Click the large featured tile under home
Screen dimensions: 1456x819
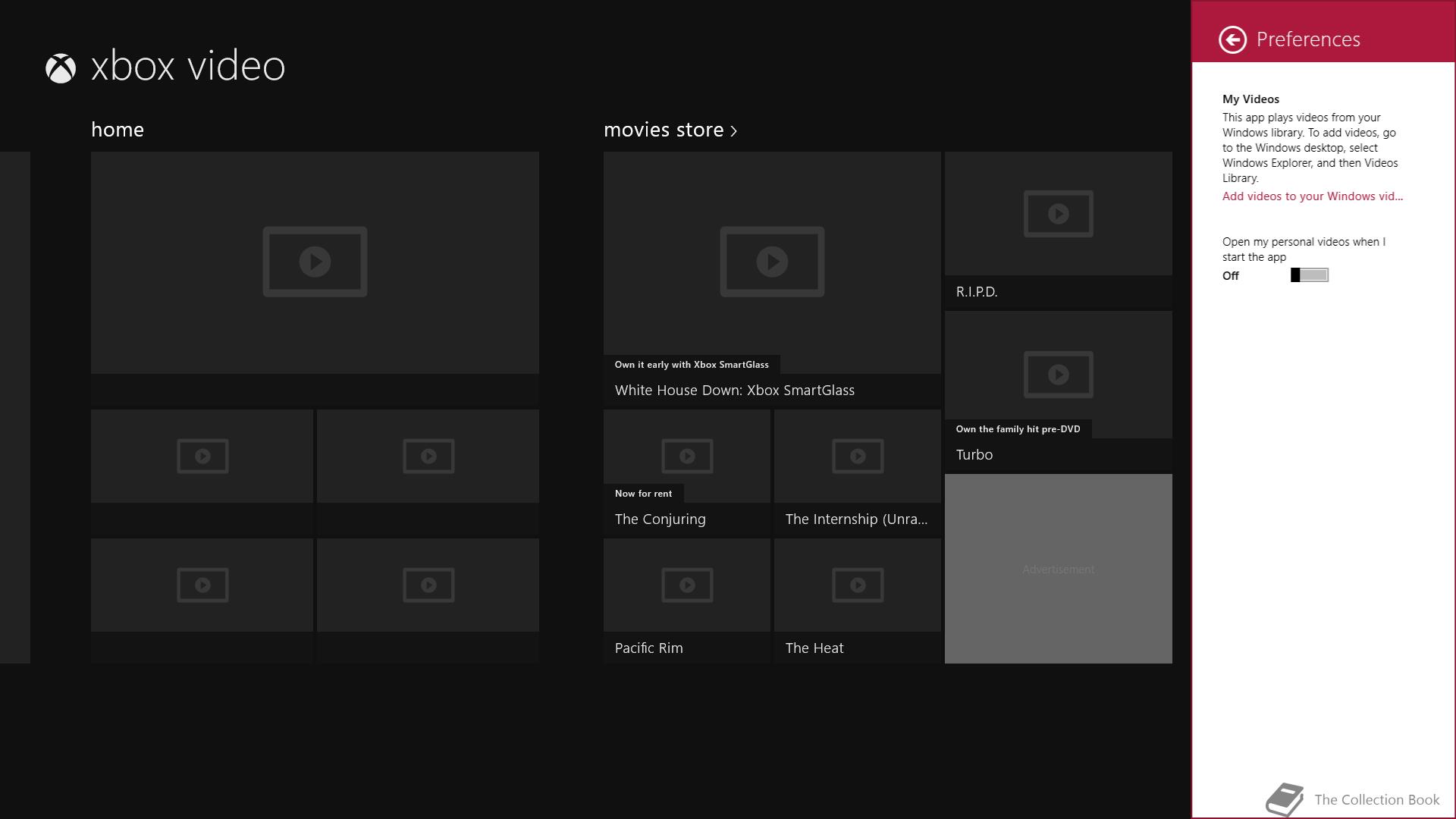click(x=315, y=279)
